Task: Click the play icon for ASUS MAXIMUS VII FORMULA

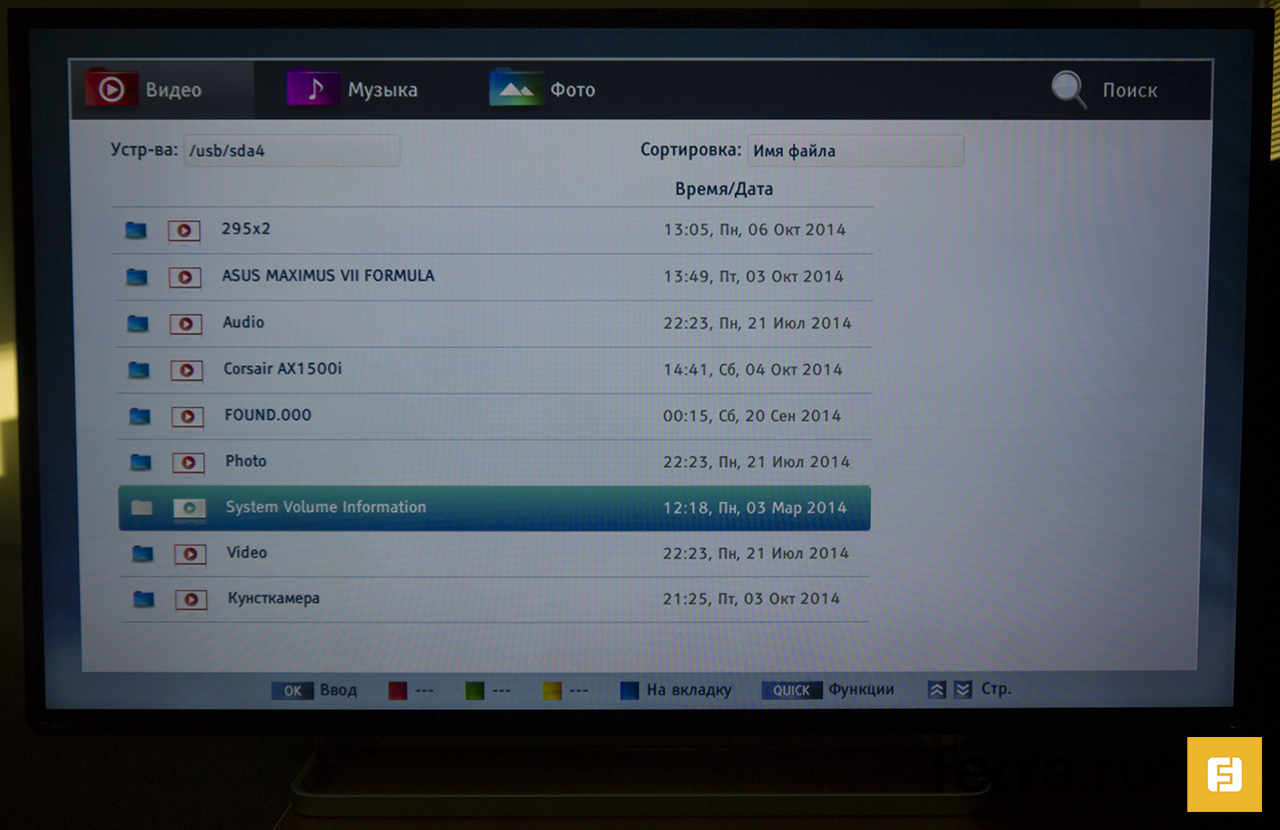Action: click(x=185, y=277)
